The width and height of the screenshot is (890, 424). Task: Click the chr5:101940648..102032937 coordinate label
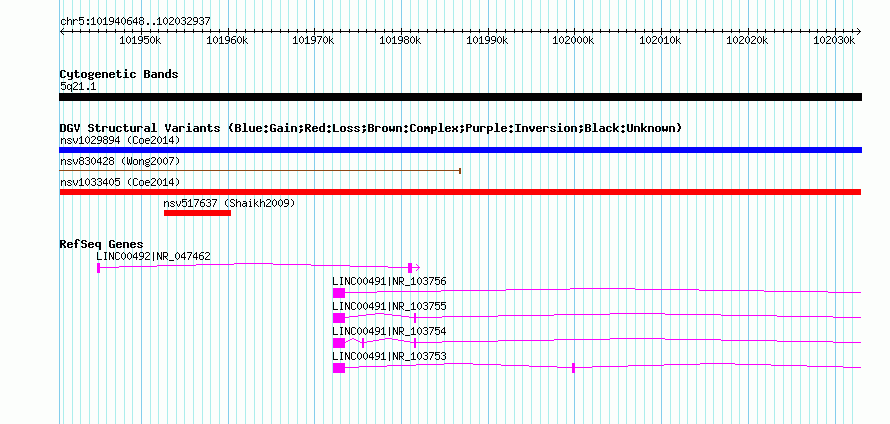click(135, 21)
